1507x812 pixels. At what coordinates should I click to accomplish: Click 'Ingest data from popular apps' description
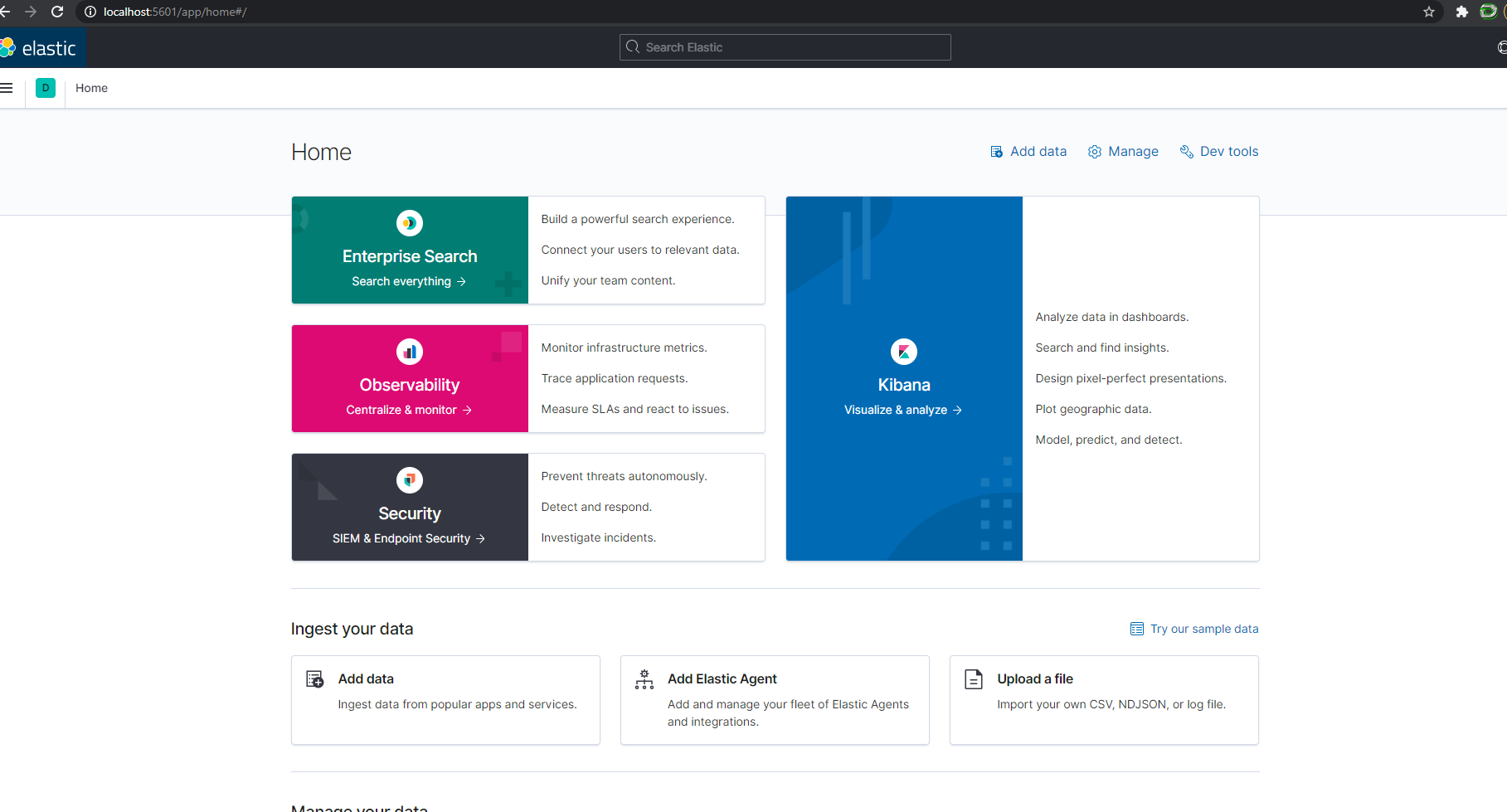(x=458, y=704)
